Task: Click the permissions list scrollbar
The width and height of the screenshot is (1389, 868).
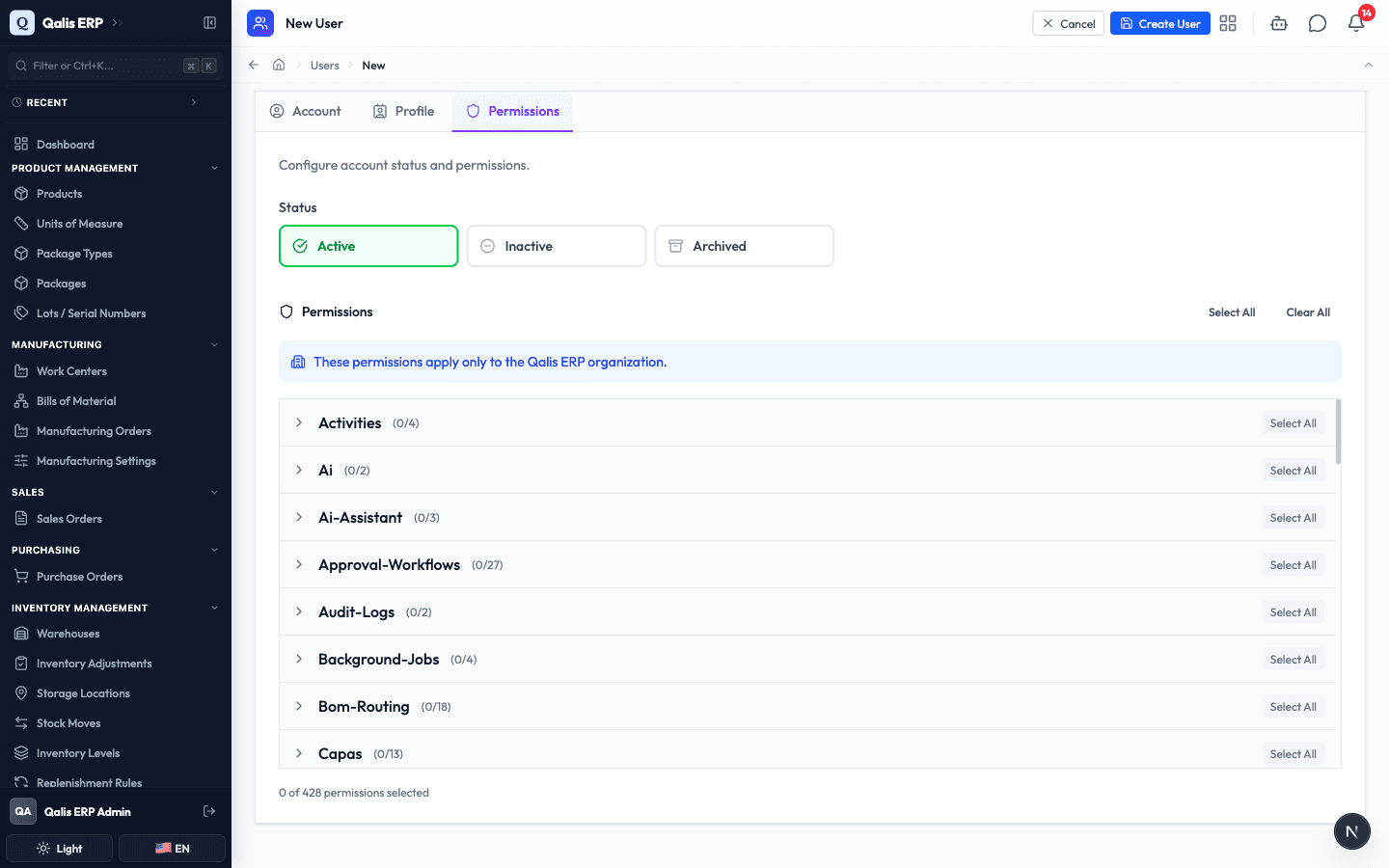Action: 1339,431
